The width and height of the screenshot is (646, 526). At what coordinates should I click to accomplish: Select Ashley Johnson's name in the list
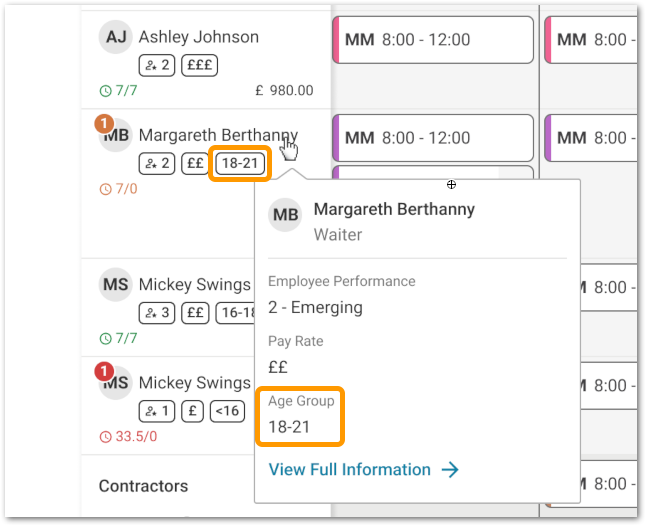(x=198, y=37)
